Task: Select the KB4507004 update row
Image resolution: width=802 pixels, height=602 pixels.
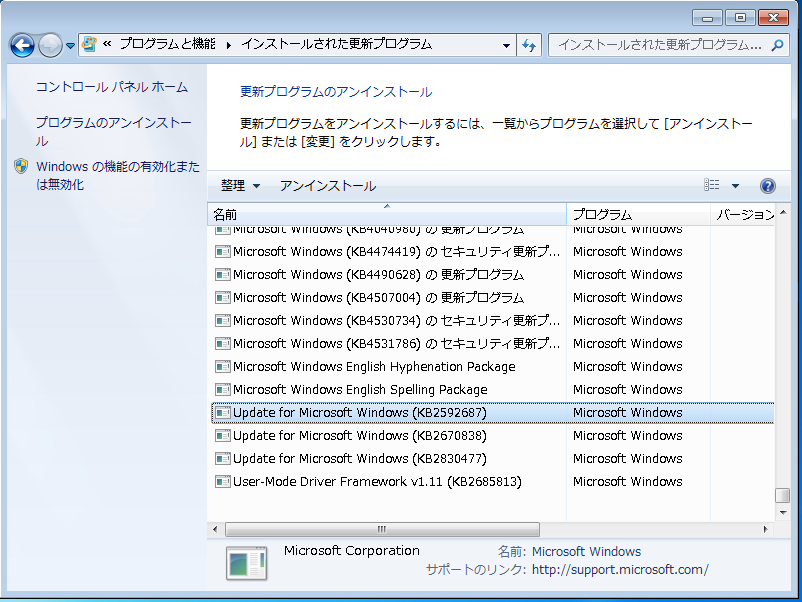Action: pos(493,297)
